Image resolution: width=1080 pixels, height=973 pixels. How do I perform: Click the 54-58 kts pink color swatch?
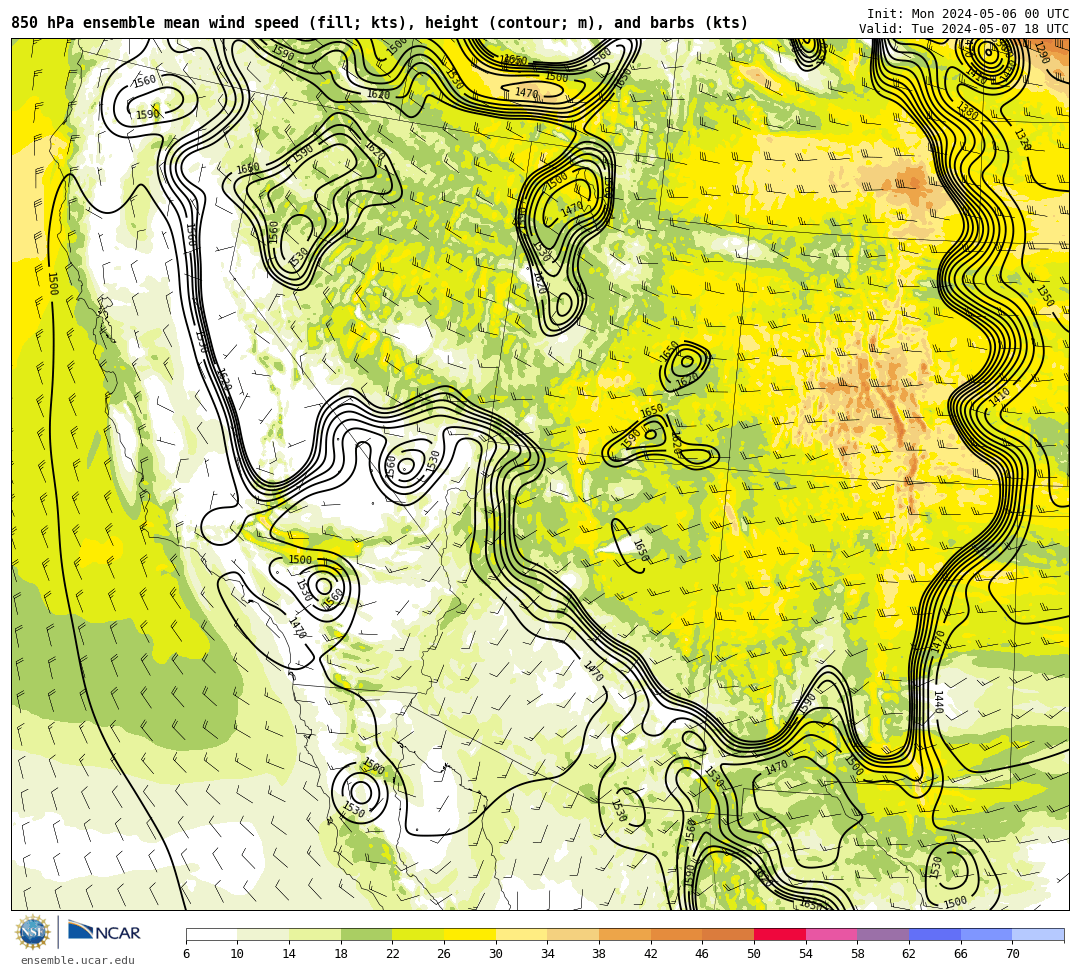tap(831, 934)
